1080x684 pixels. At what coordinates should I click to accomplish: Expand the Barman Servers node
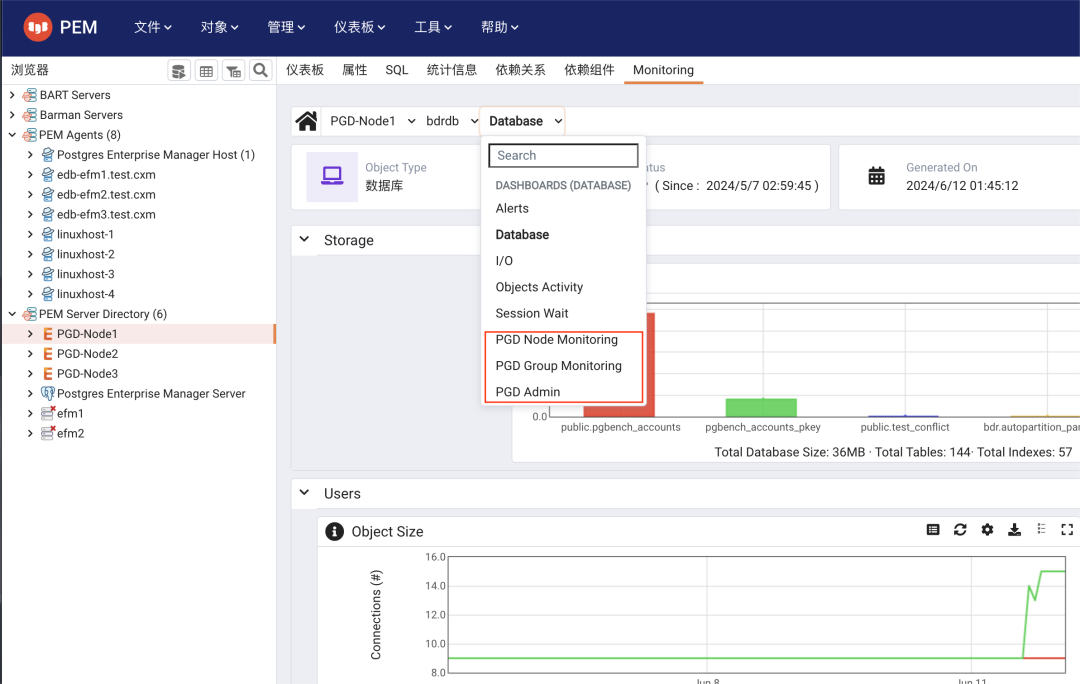pyautogui.click(x=12, y=115)
